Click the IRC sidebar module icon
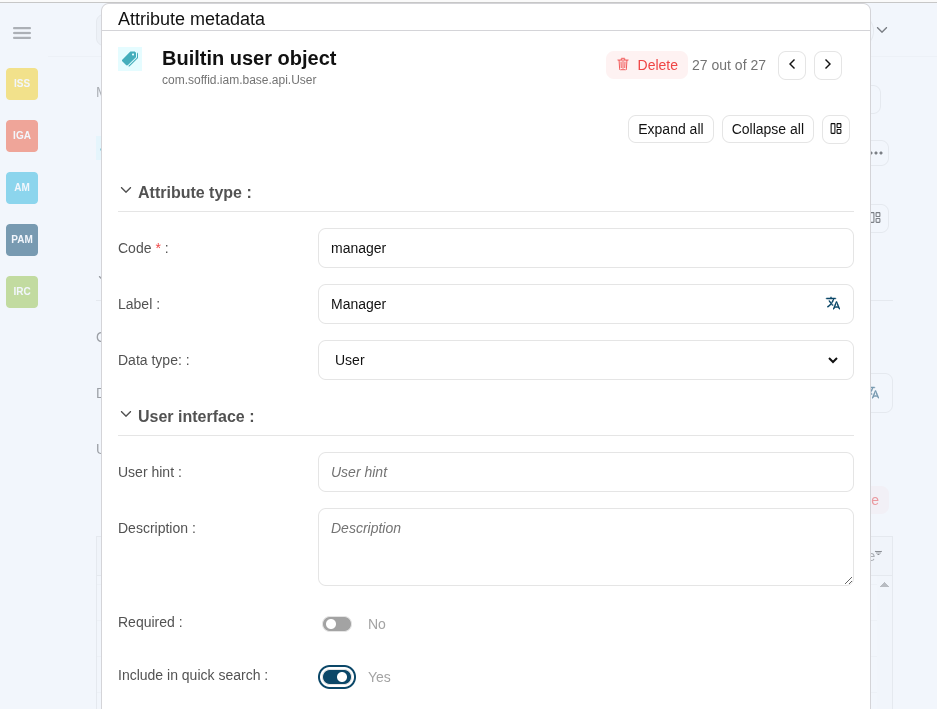 pos(22,292)
